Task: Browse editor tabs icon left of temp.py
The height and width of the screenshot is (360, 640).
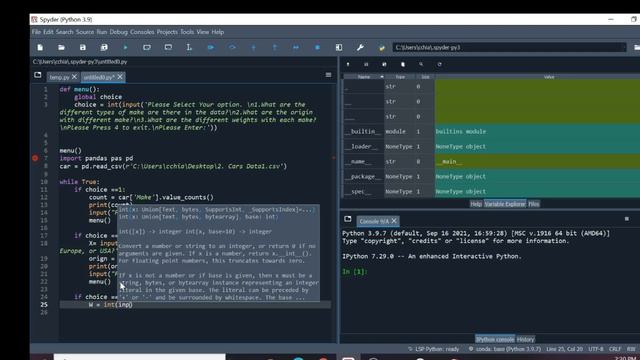Action: [x=38, y=75]
